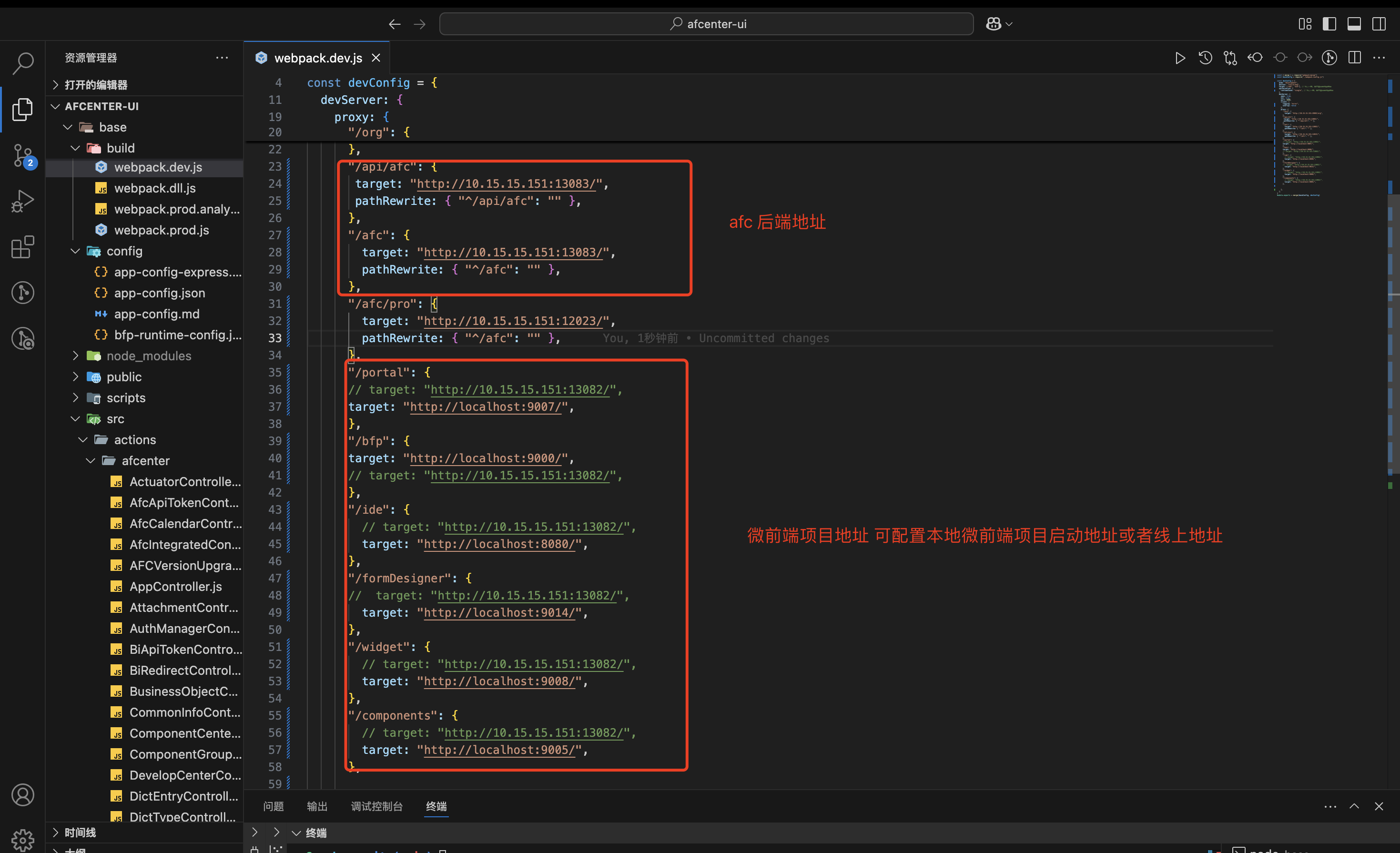This screenshot has height=853, width=1400.
Task: Split the editor to the right
Action: tap(1355, 58)
